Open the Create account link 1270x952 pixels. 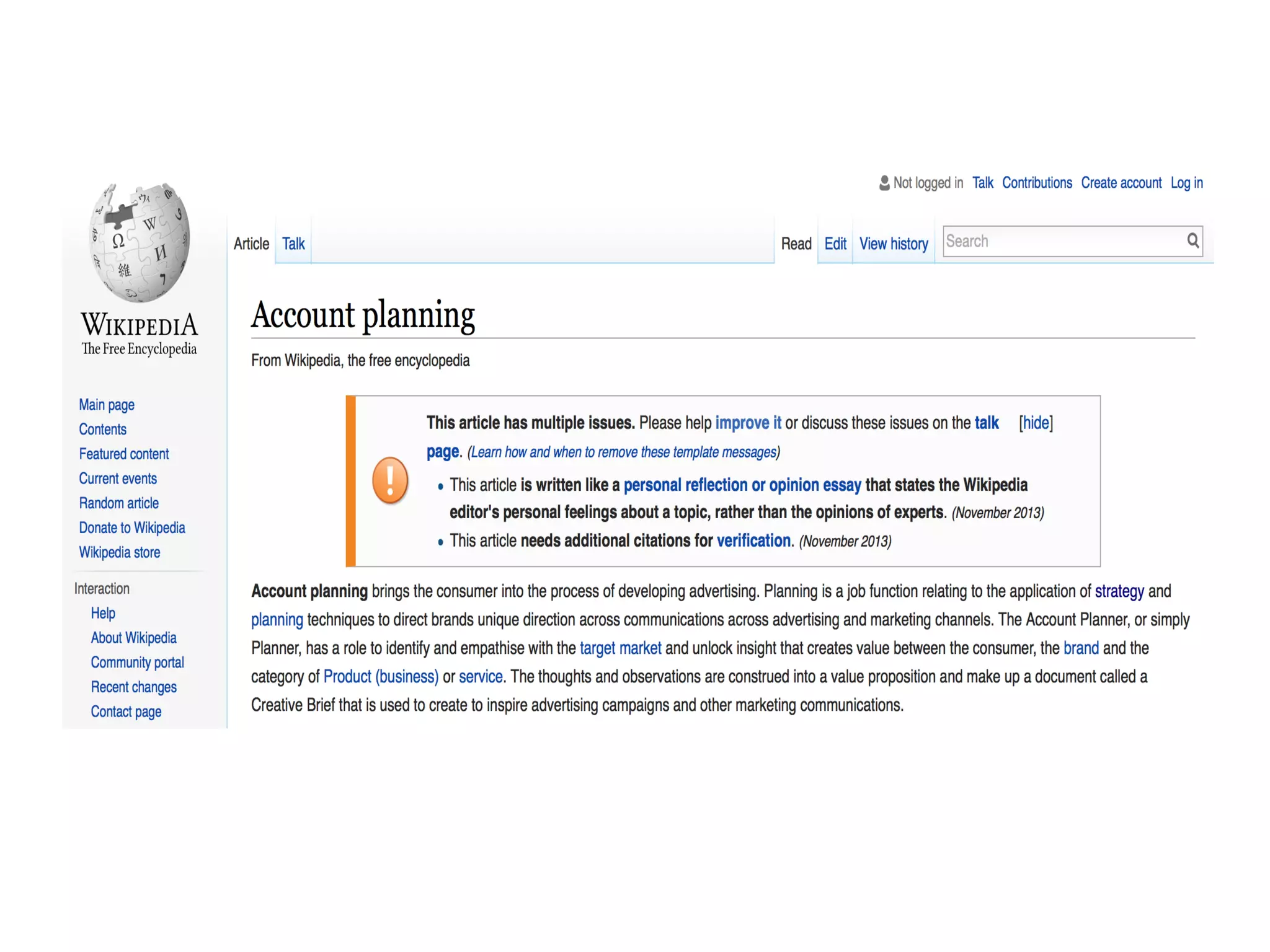click(x=1121, y=183)
